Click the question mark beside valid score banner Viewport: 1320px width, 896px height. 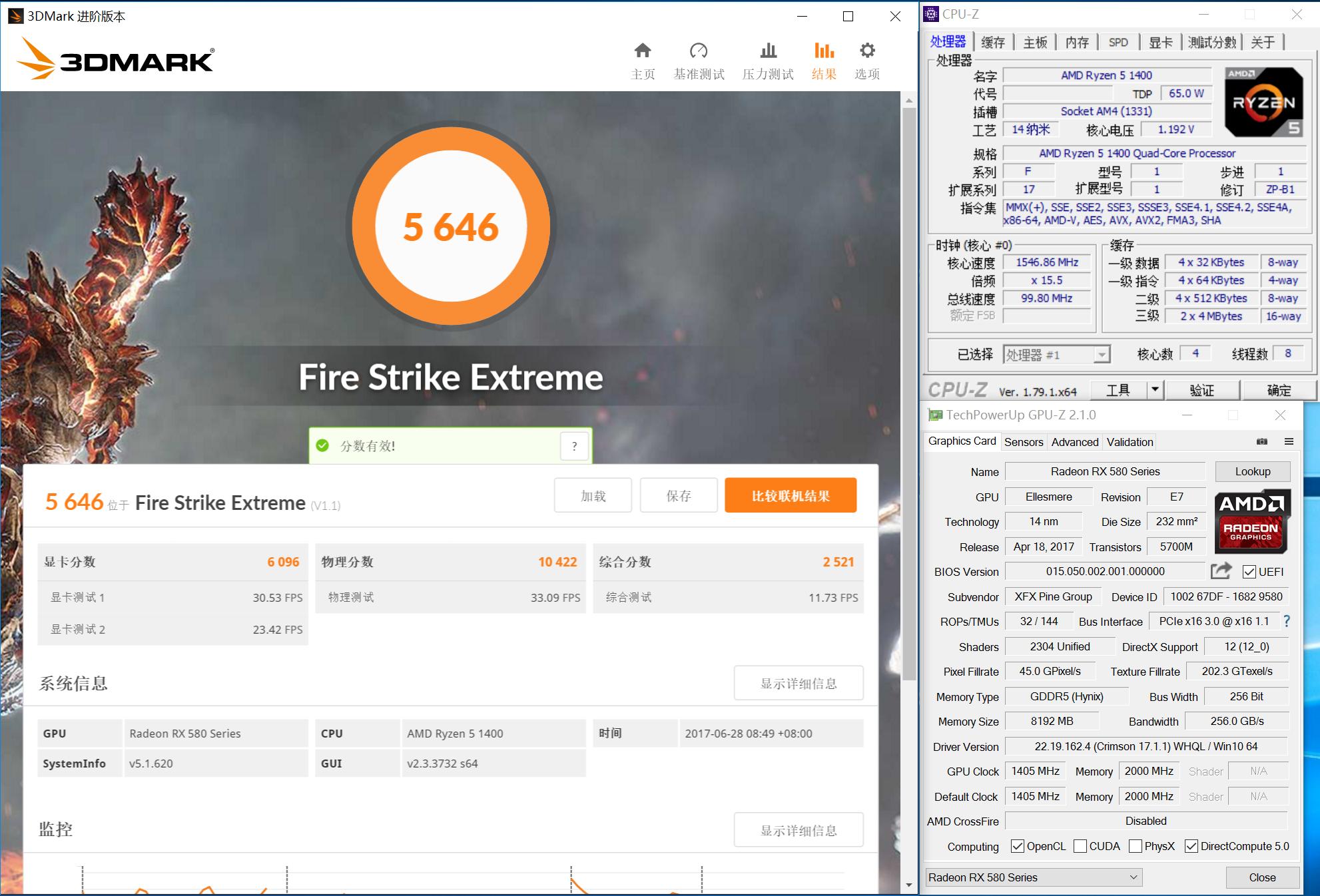point(574,446)
